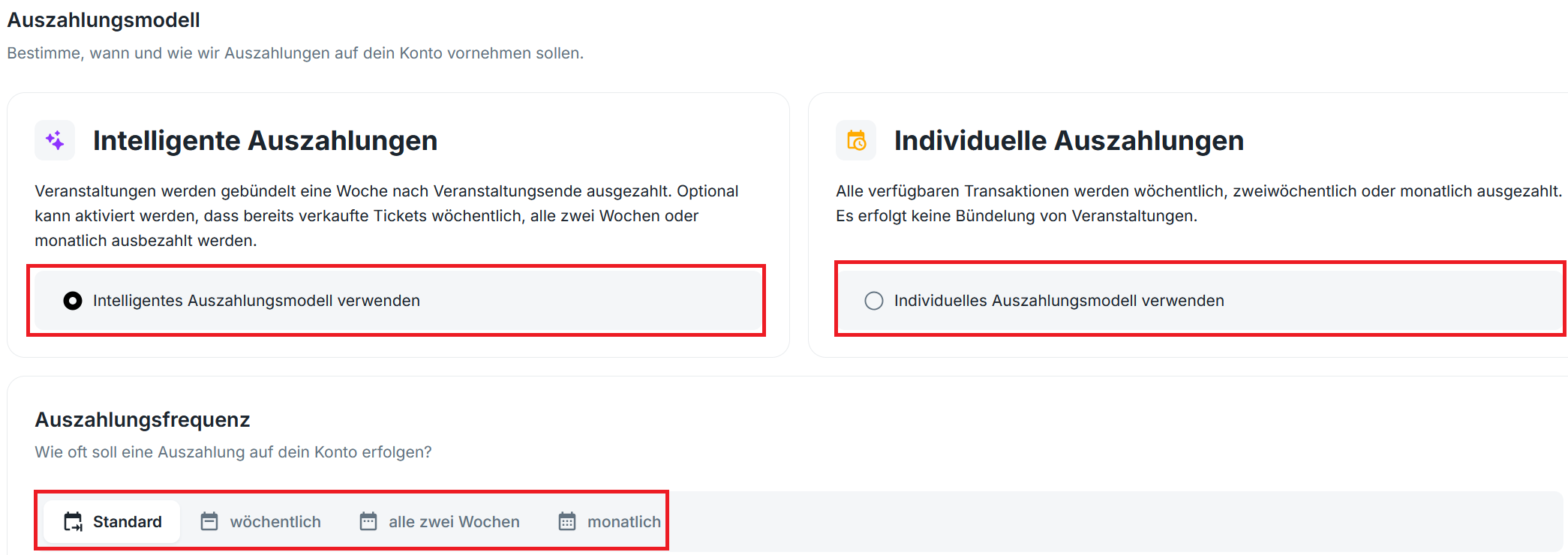
Task: Click the calendar icon beside alle zwei Wochen
Action: point(368,521)
